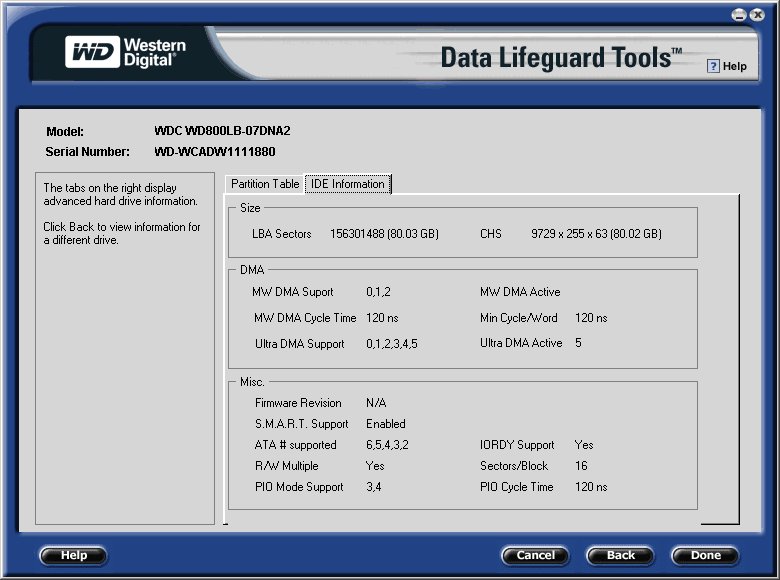Click ATA # supported value 6,5,4,3,2

387,445
